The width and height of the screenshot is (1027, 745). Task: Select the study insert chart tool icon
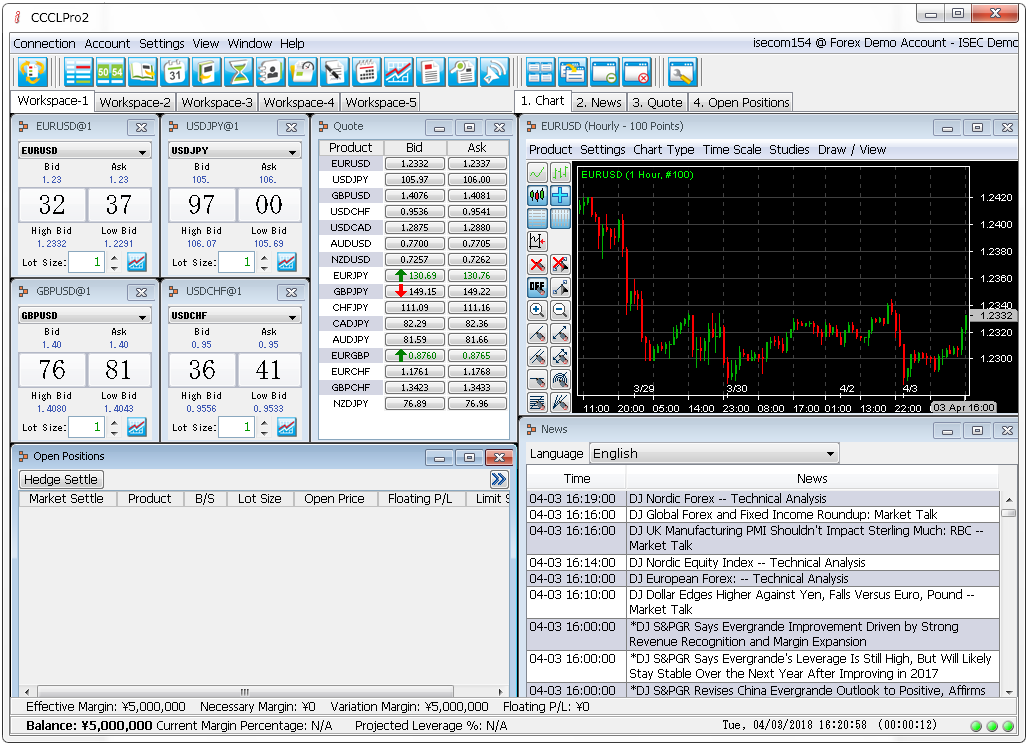click(537, 241)
